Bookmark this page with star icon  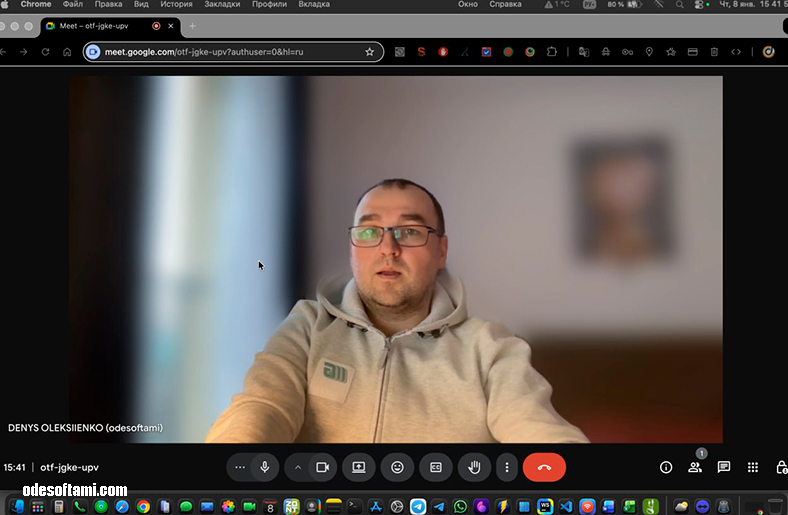coord(369,52)
